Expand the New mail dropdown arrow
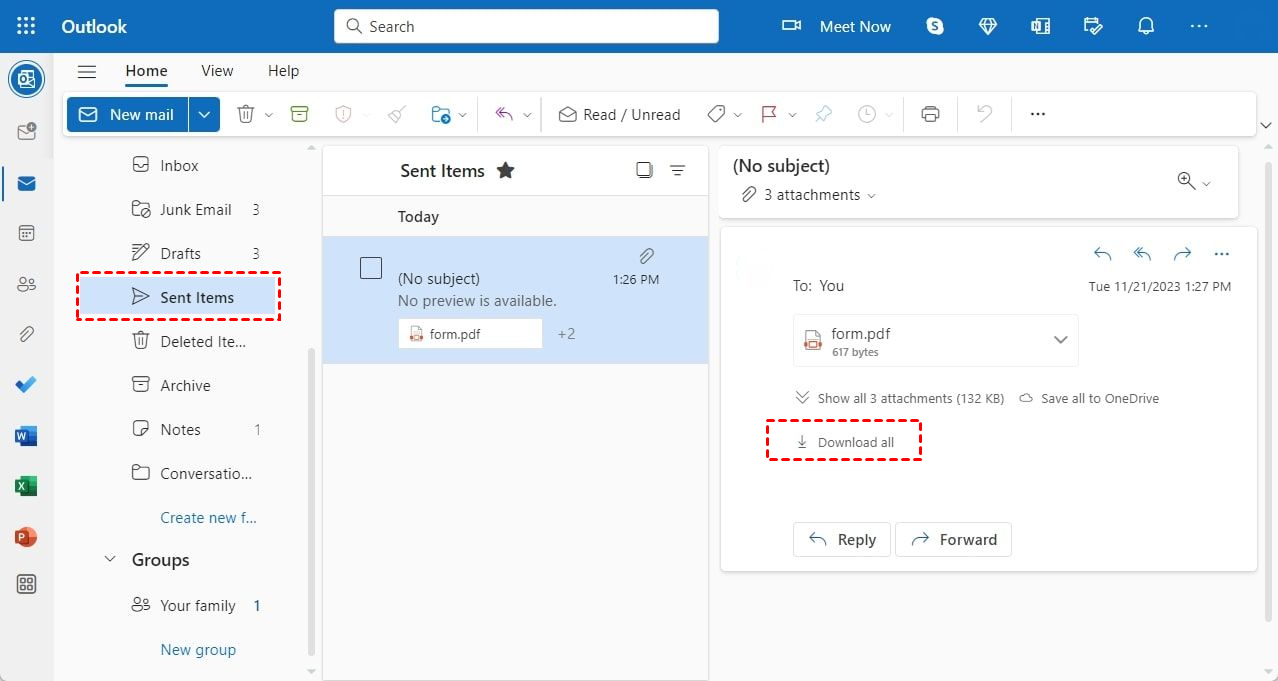 coord(204,114)
